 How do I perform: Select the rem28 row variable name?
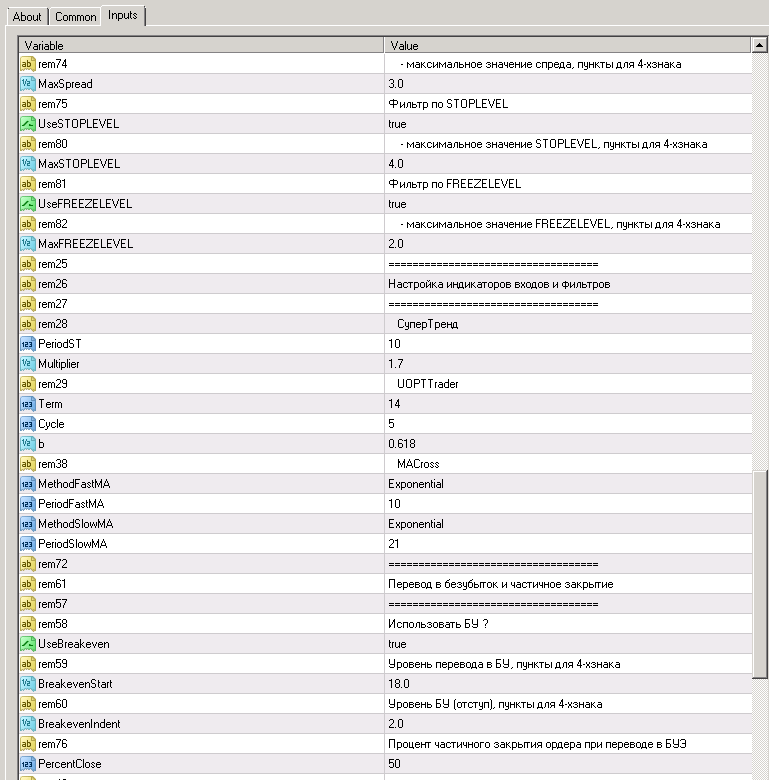point(53,324)
